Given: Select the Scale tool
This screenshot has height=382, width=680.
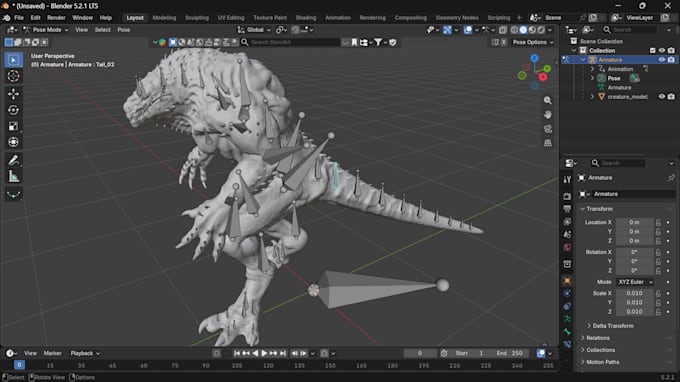Looking at the screenshot, I should pyautogui.click(x=13, y=126).
